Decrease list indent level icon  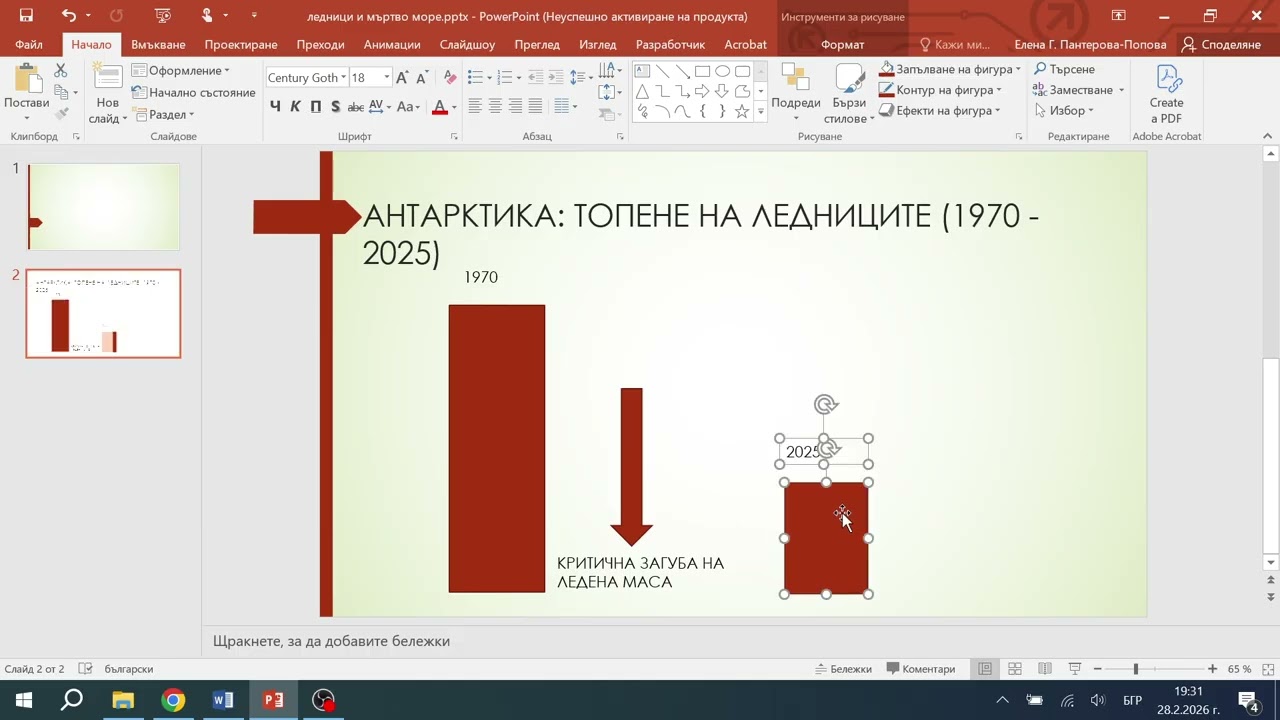535,78
